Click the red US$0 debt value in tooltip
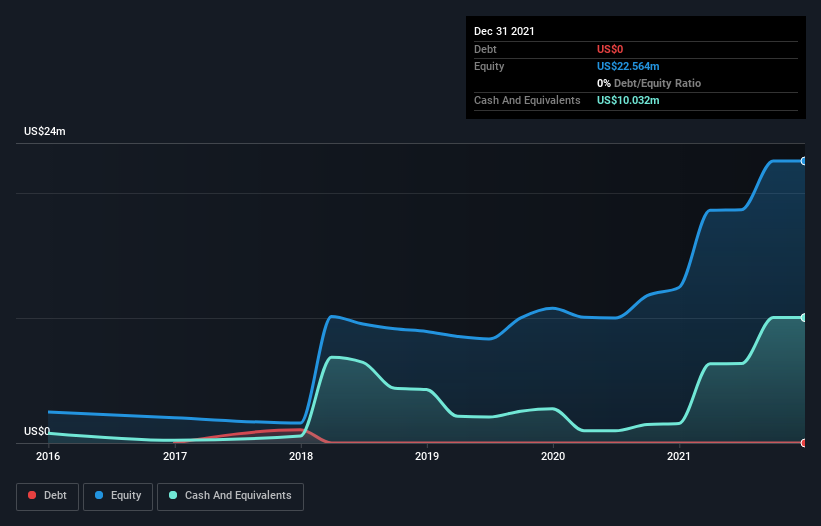The width and height of the screenshot is (821, 526). coord(610,49)
